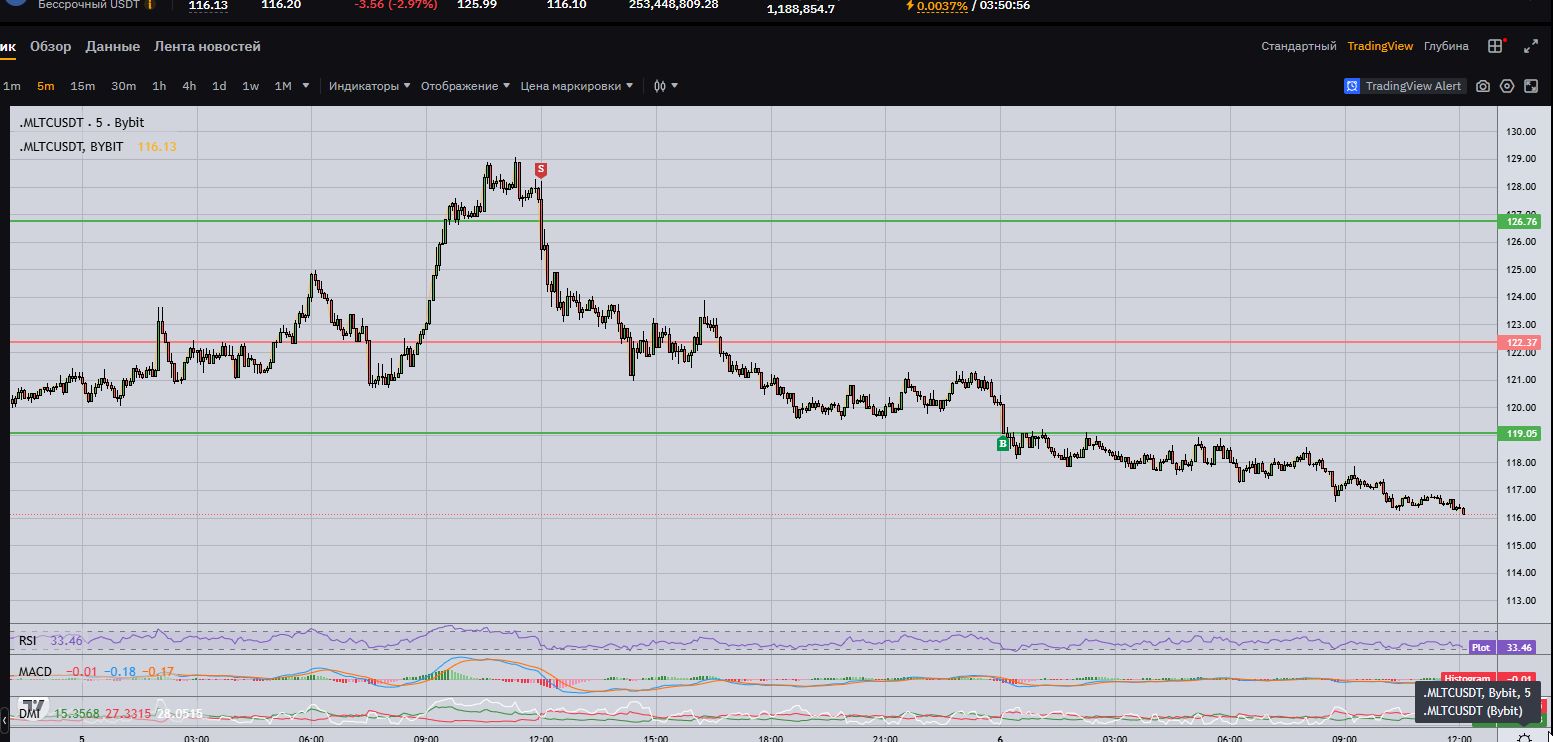Click the info icon beside Бессрочный USDT

coord(150,5)
